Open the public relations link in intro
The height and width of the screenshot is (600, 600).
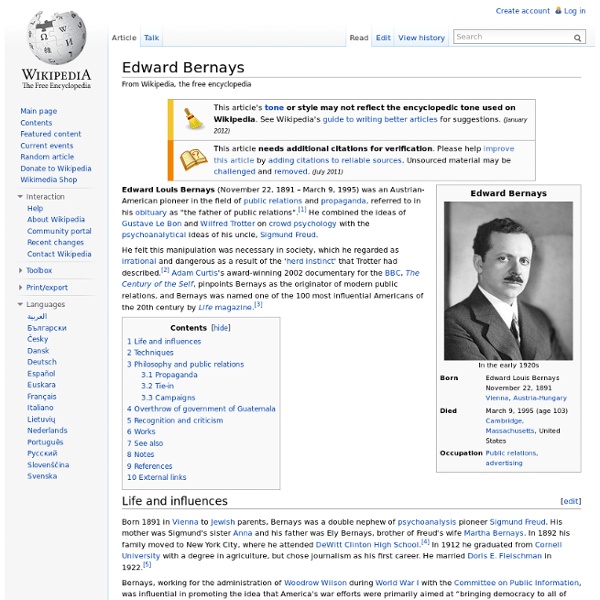click(x=272, y=201)
